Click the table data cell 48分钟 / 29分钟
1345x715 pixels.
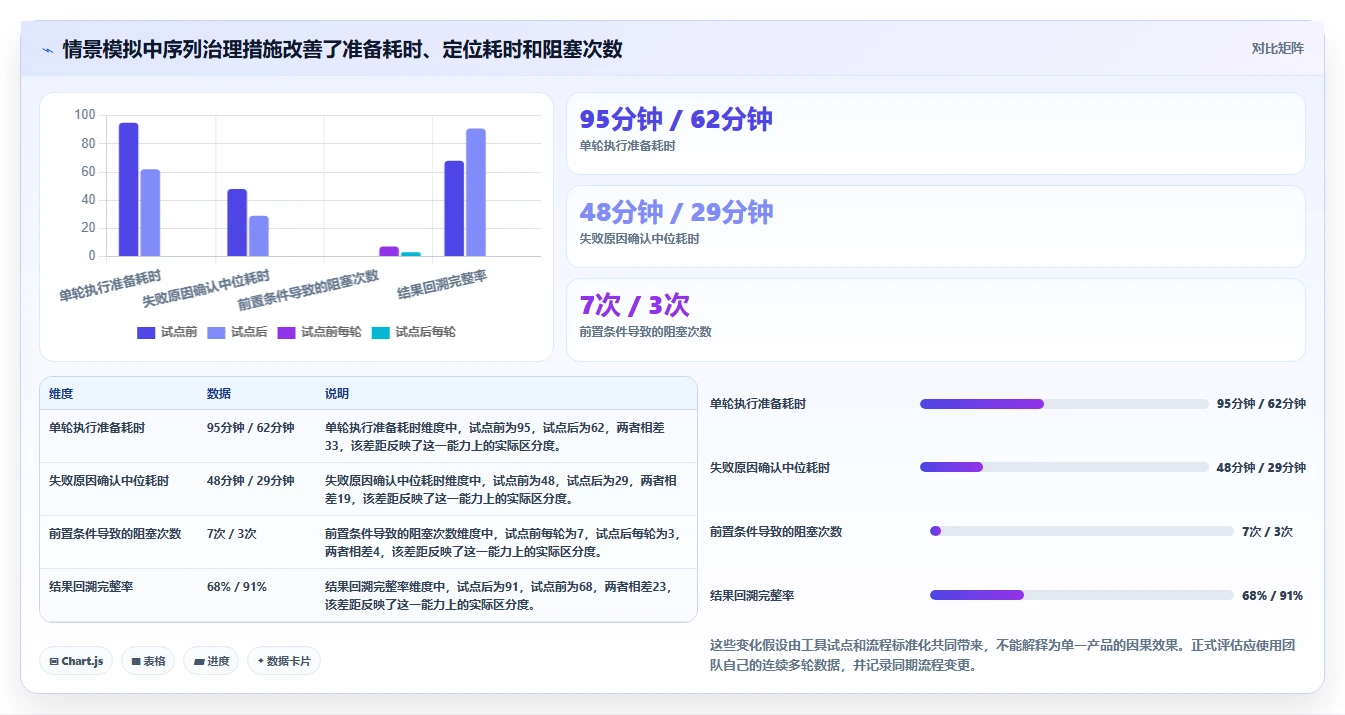250,480
